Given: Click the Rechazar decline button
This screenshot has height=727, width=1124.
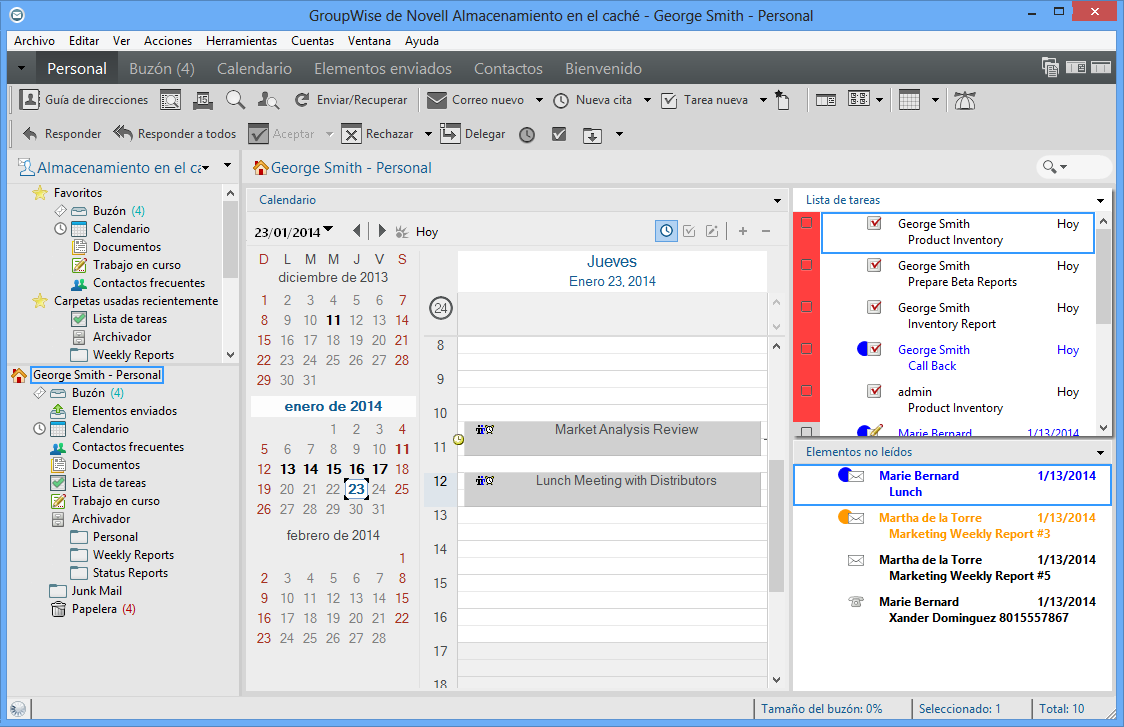Looking at the screenshot, I should tap(378, 133).
